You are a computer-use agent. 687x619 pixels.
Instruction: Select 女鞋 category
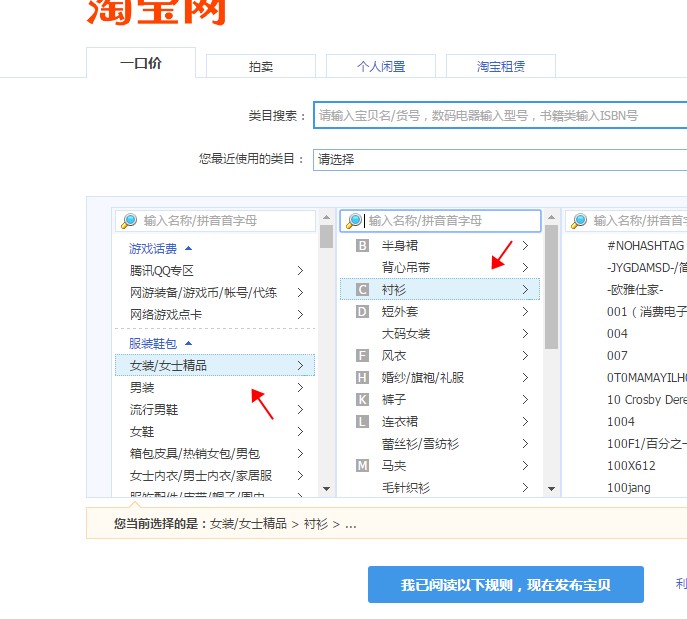point(215,432)
